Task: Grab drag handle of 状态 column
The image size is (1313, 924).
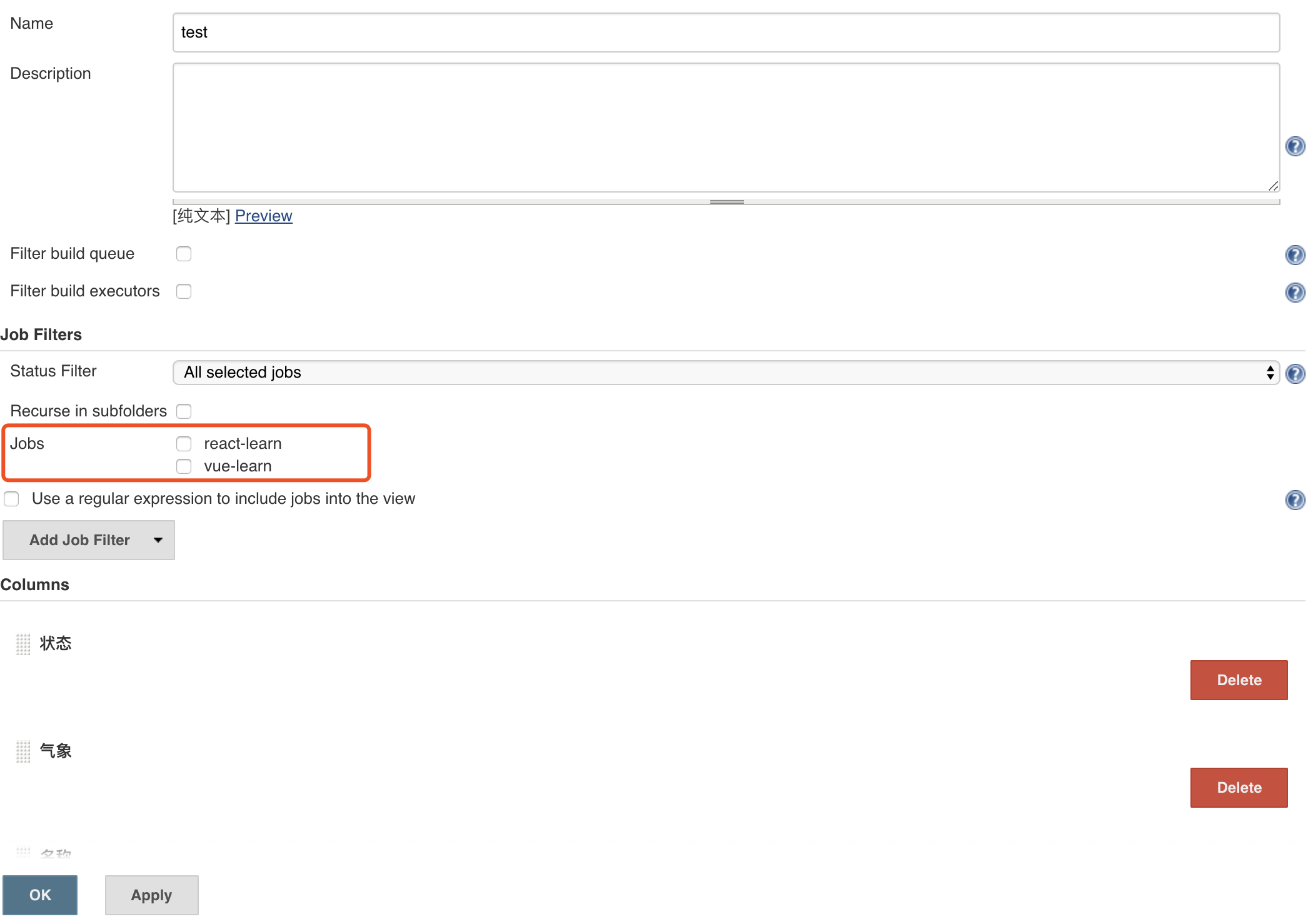Action: pyautogui.click(x=23, y=644)
